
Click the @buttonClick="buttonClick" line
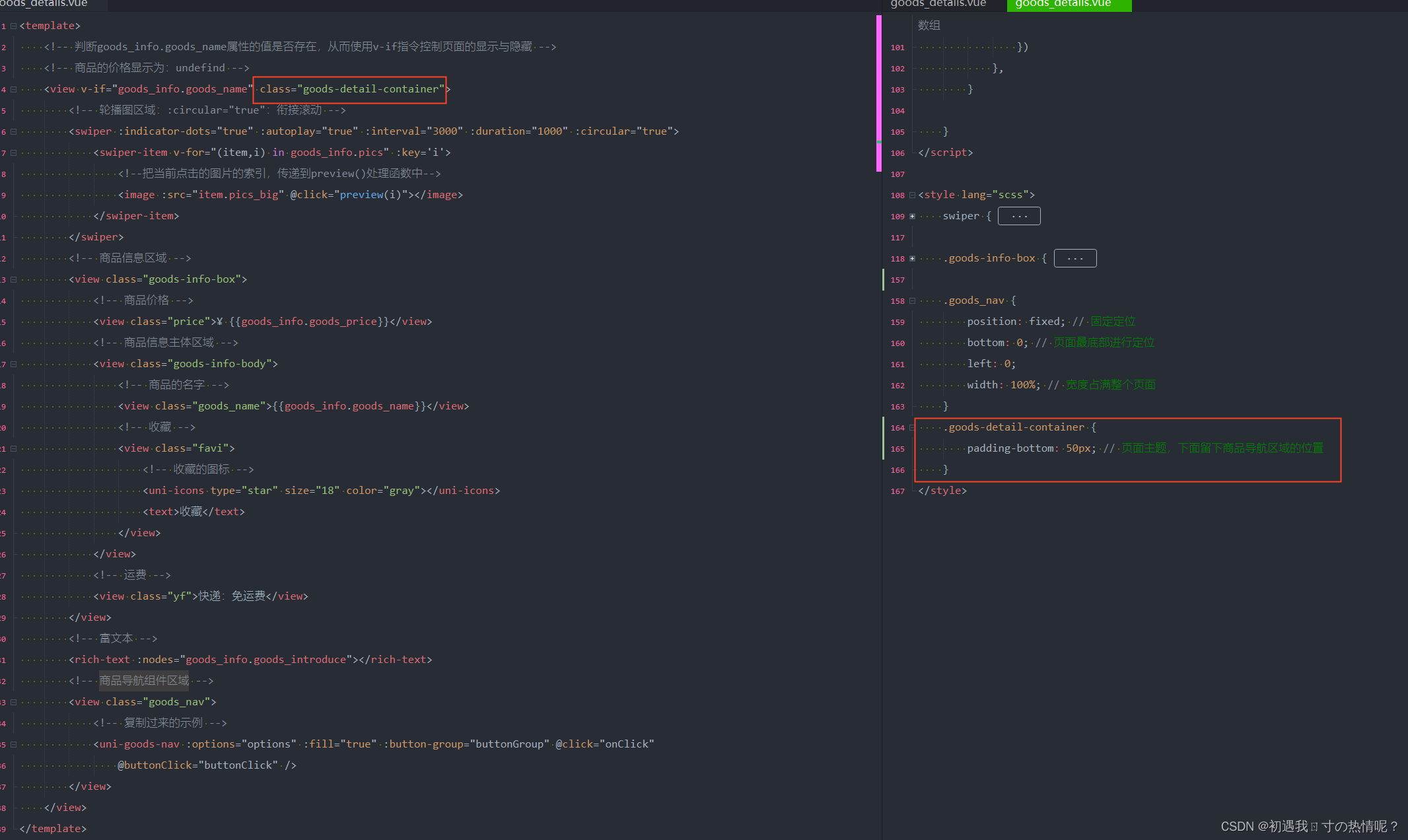click(x=207, y=765)
